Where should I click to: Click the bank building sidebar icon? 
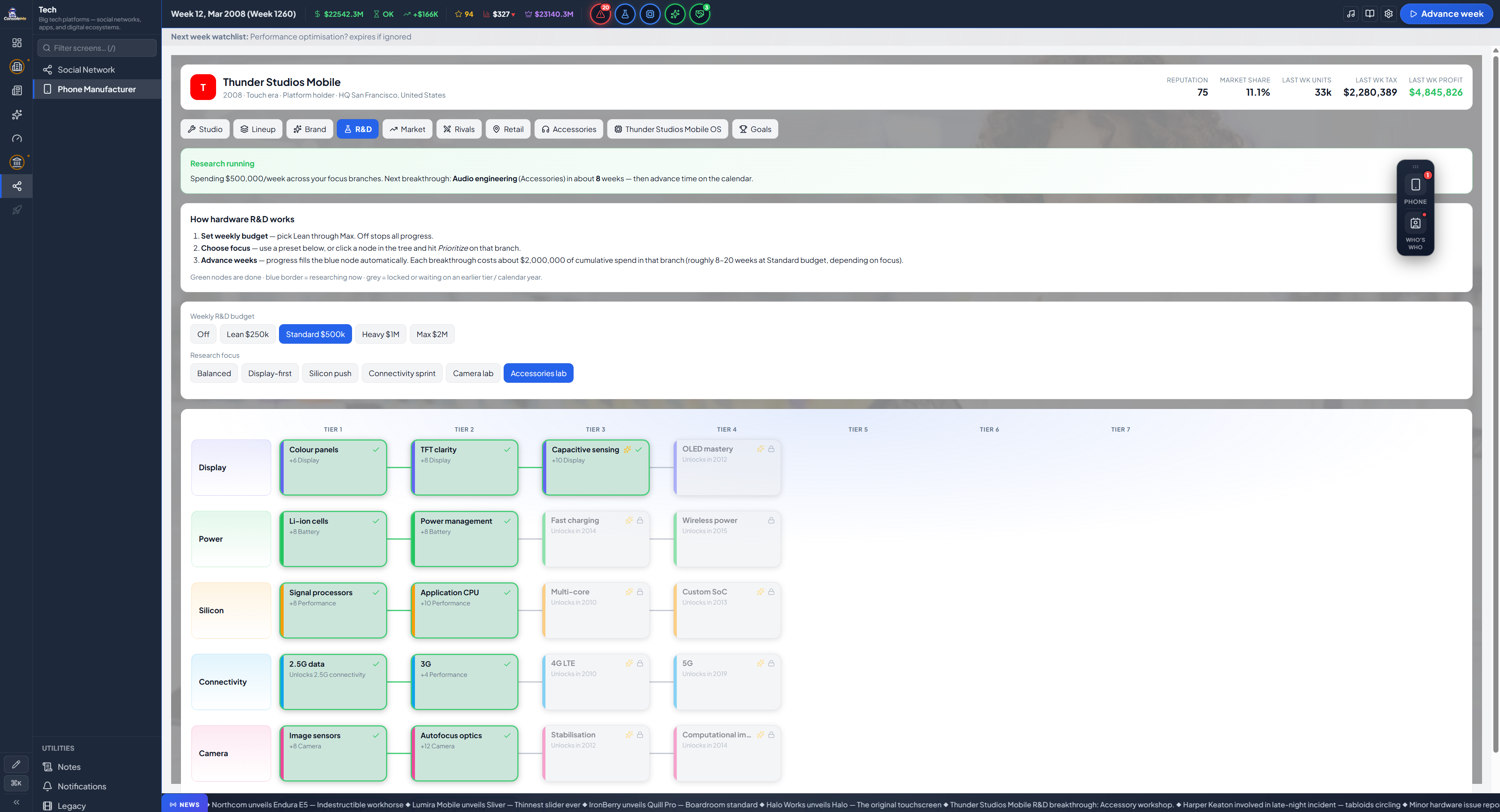point(17,162)
